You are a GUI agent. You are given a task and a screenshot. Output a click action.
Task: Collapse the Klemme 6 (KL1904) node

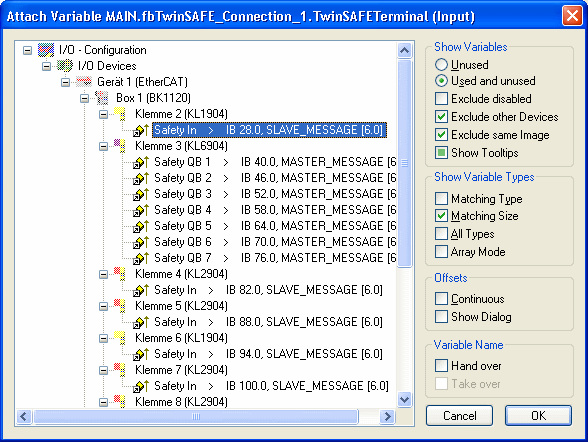click(x=103, y=338)
